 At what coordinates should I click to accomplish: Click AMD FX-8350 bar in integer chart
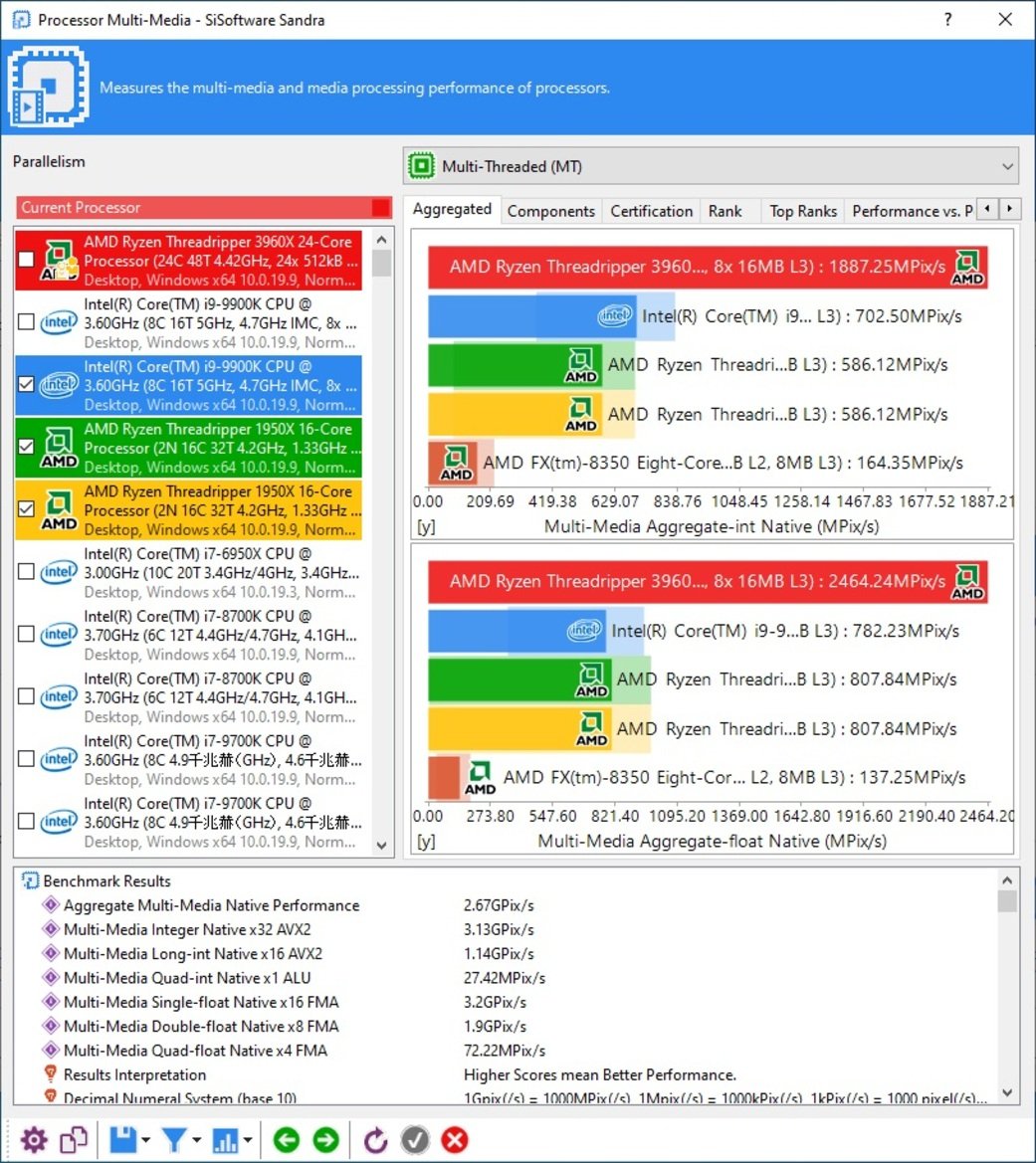point(453,463)
